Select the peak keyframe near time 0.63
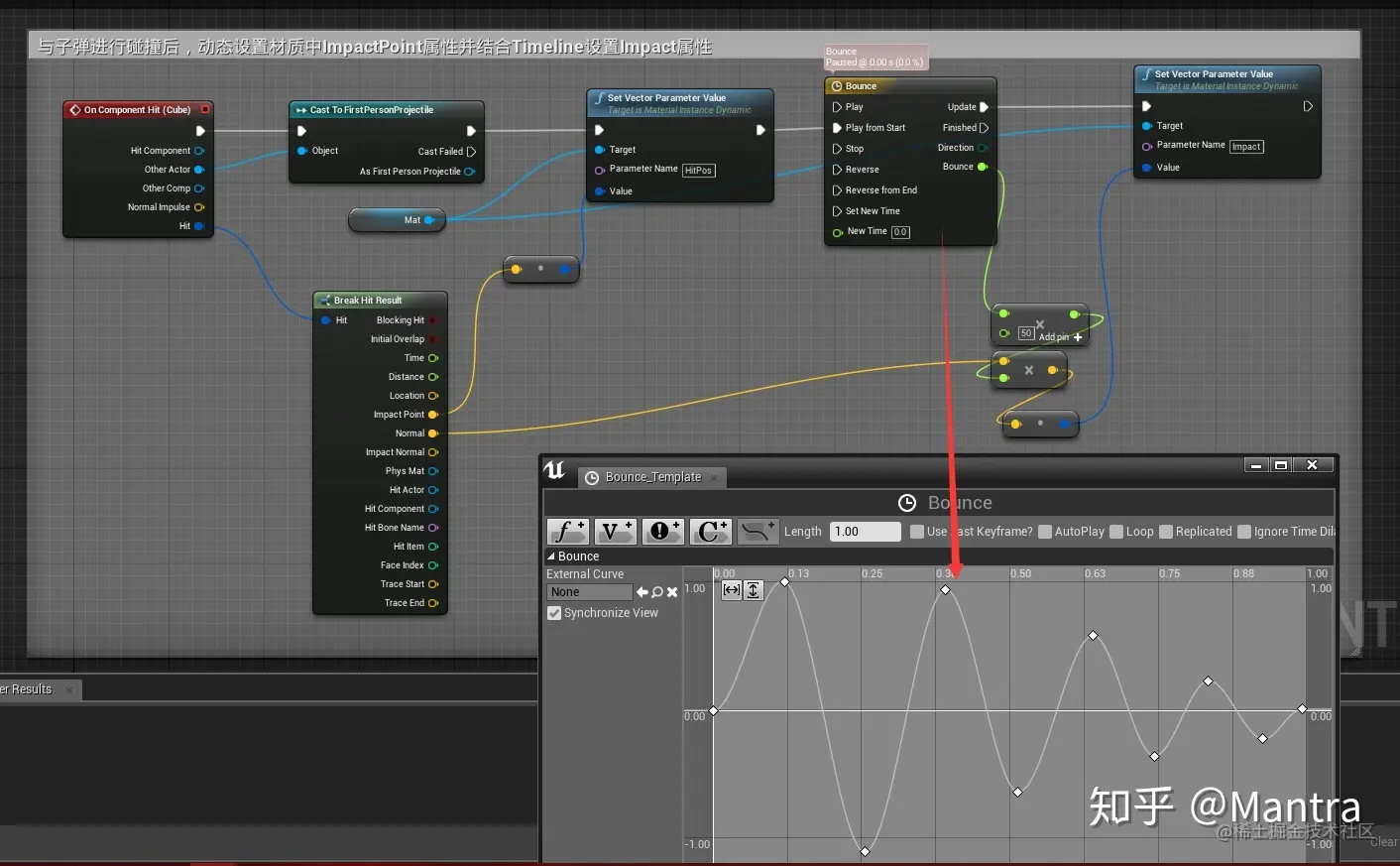This screenshot has width=1400, height=866. tap(1094, 635)
